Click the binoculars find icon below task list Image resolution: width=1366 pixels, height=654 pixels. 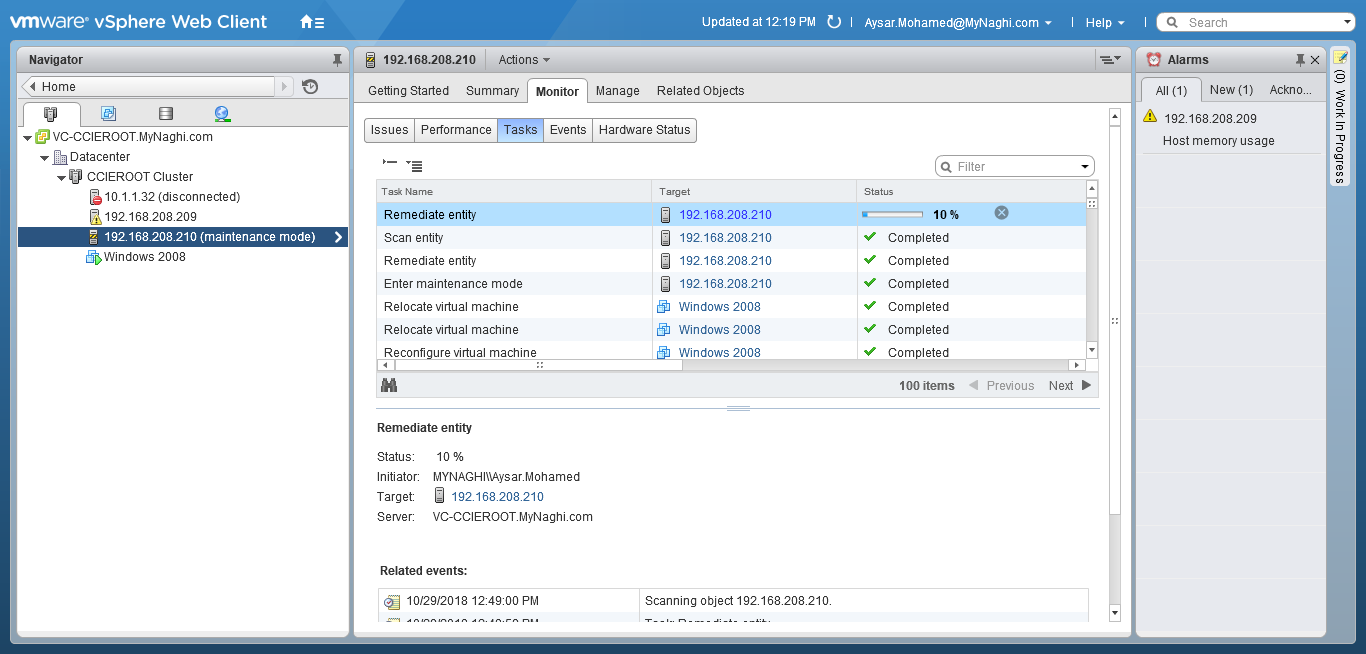pos(389,385)
